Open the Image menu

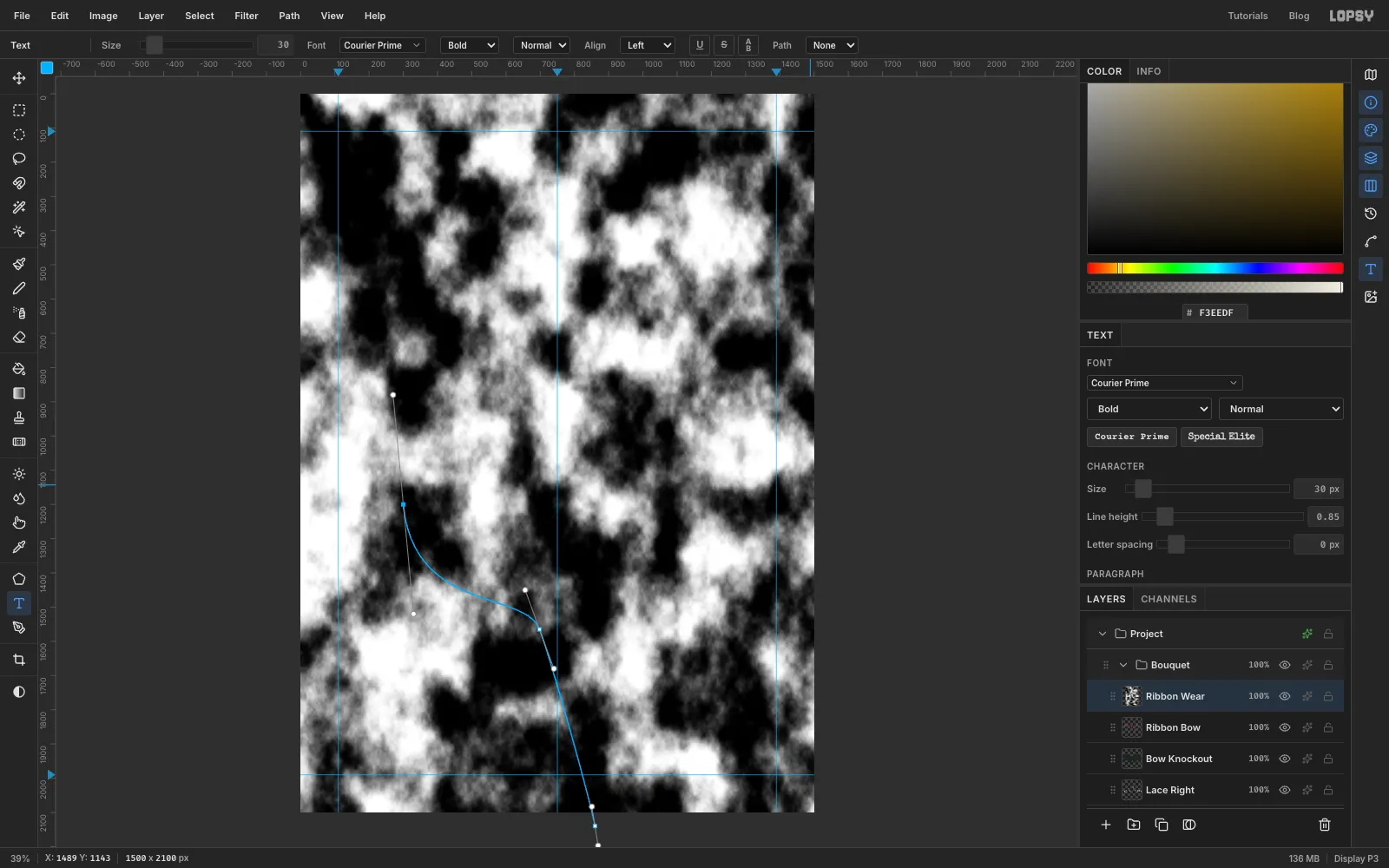point(103,16)
